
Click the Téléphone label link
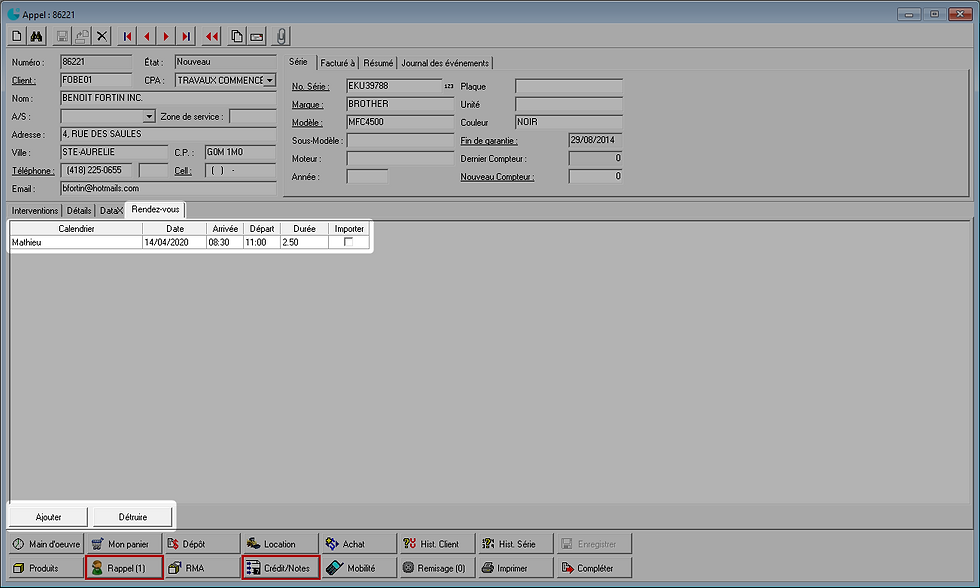click(x=33, y=171)
